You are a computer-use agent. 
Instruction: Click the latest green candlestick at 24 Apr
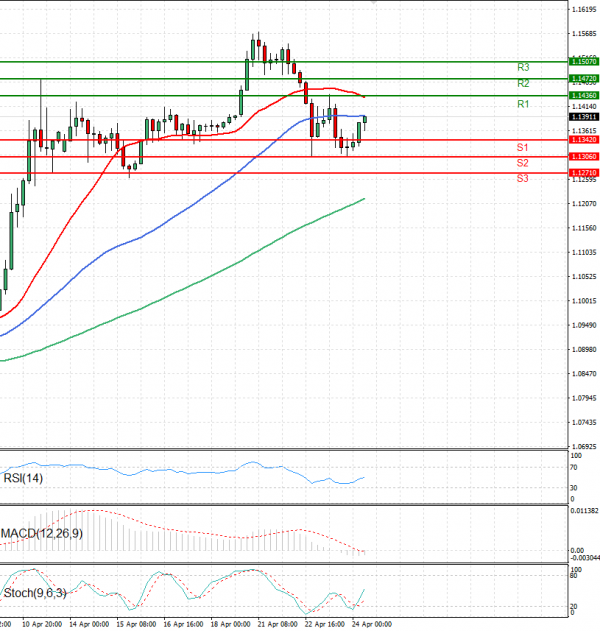point(365,120)
